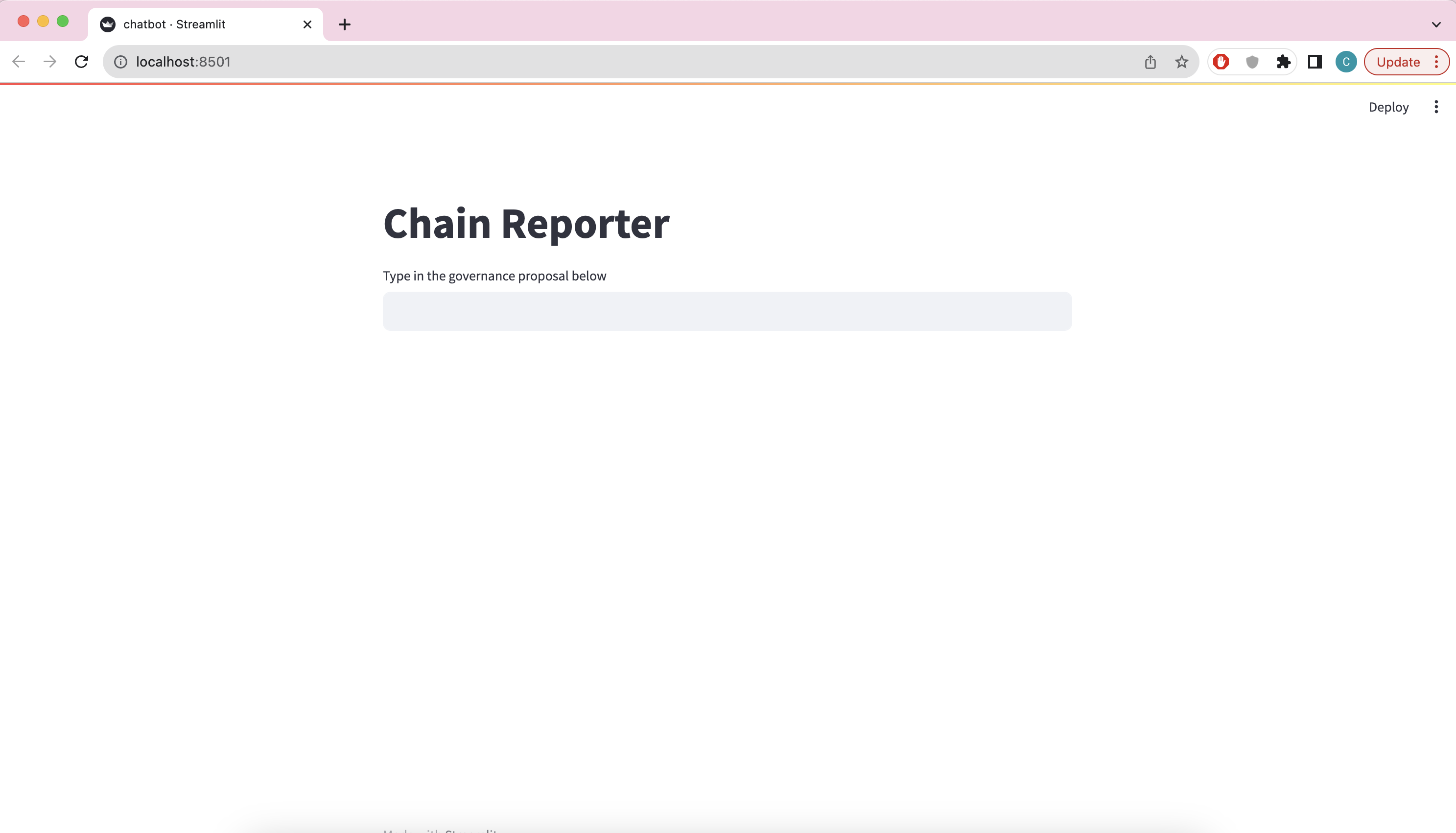This screenshot has height=833, width=1456.
Task: Click the browser back arrow
Action: coord(19,62)
